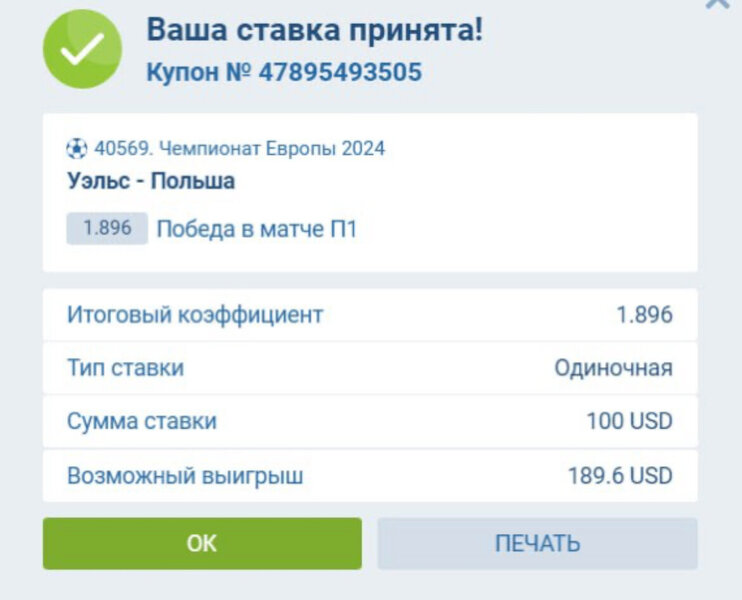742x600 pixels.
Task: Click event number 40569 in bet details
Action: click(x=119, y=149)
